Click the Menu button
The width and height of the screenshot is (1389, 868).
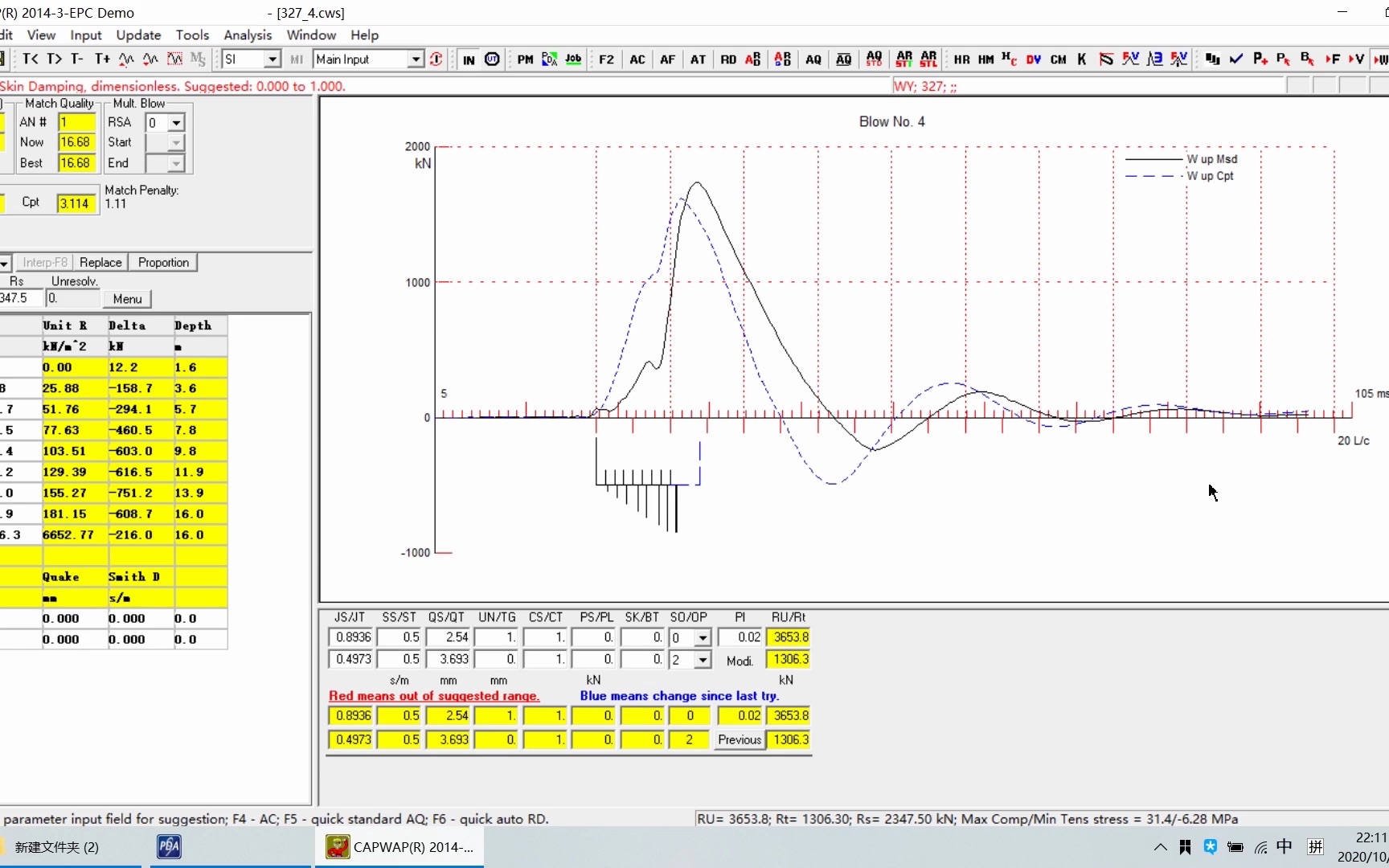[x=127, y=299]
